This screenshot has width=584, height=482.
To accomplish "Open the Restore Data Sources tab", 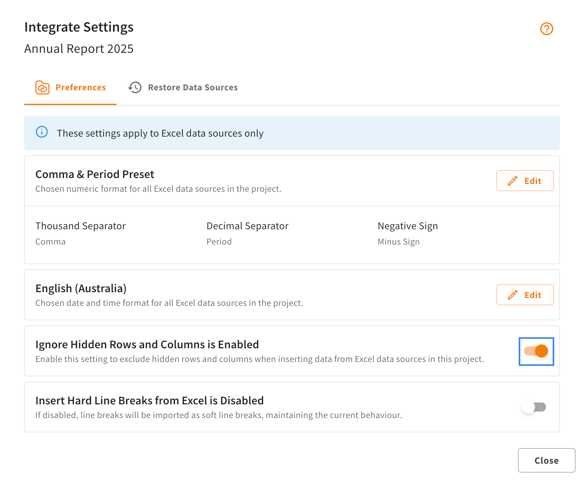I will click(183, 88).
